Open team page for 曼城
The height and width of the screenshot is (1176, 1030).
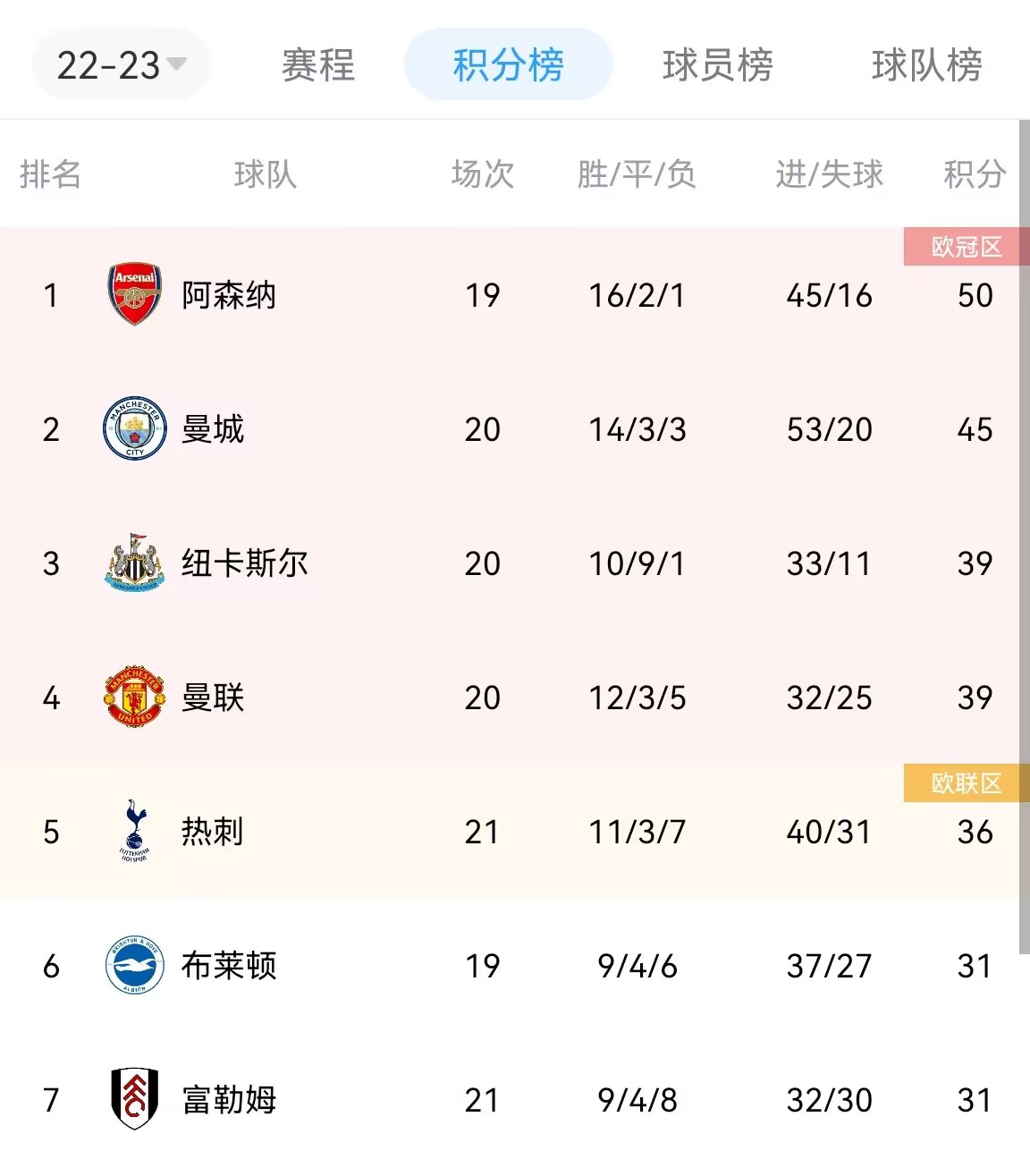point(213,429)
